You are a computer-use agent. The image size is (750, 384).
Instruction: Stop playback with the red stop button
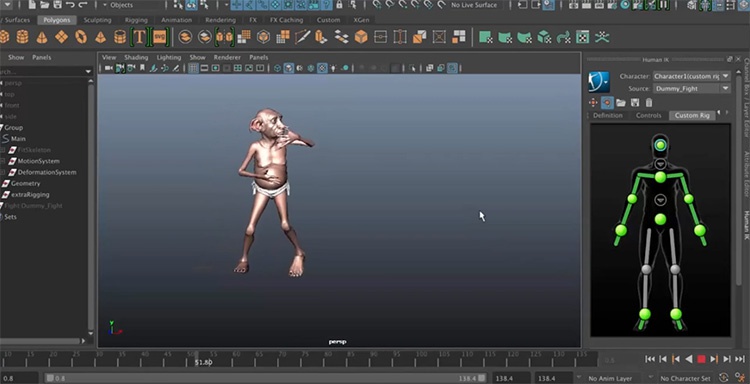701,359
